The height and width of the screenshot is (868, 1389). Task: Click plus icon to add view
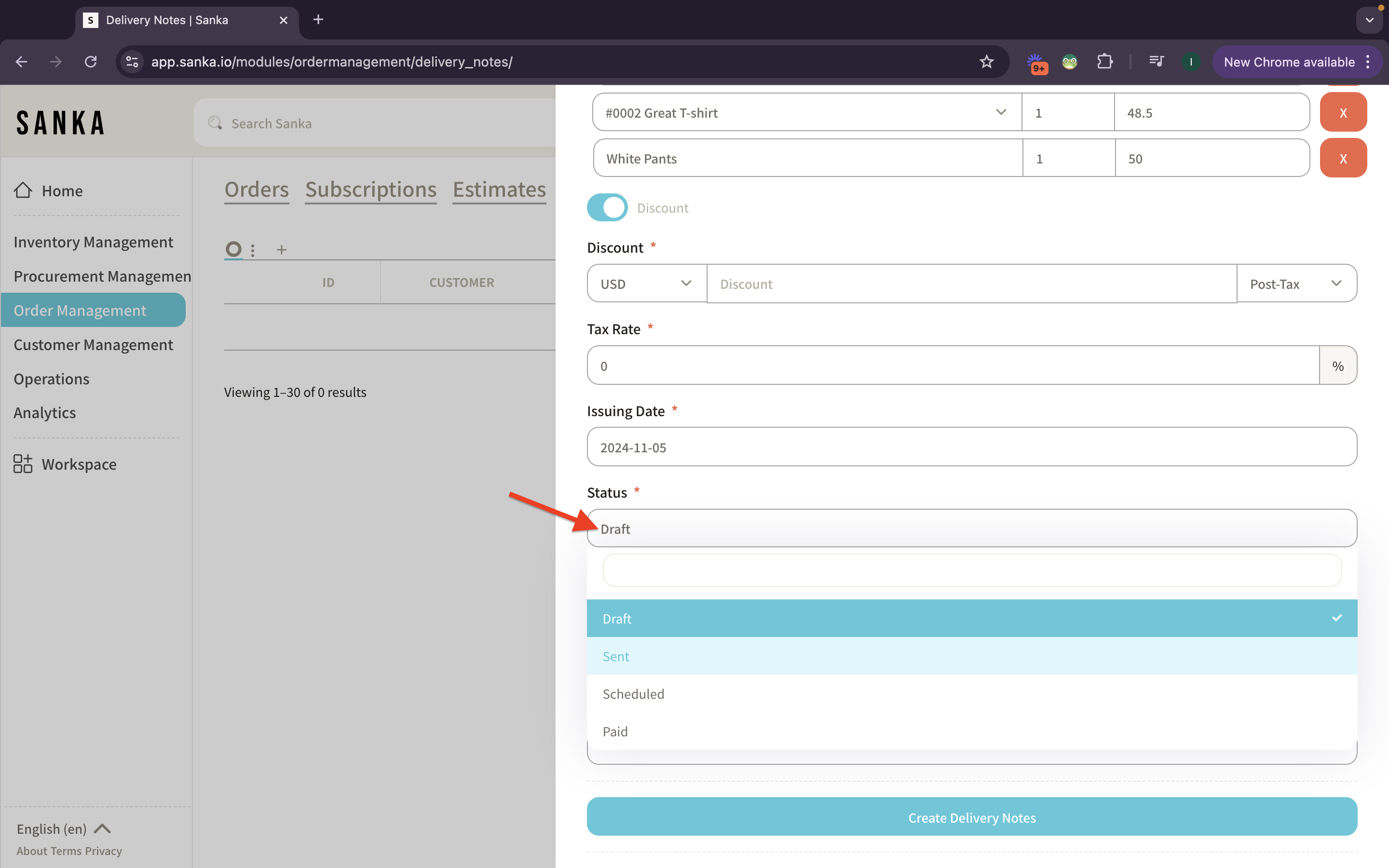tap(281, 250)
